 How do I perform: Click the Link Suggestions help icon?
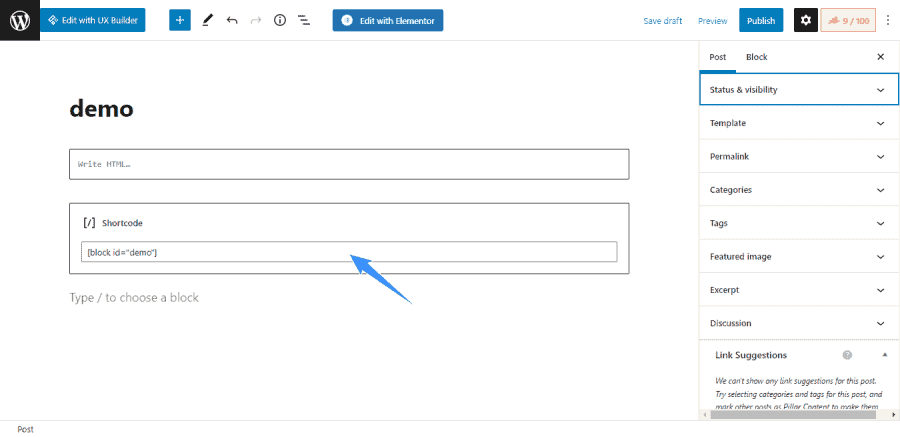[847, 355]
